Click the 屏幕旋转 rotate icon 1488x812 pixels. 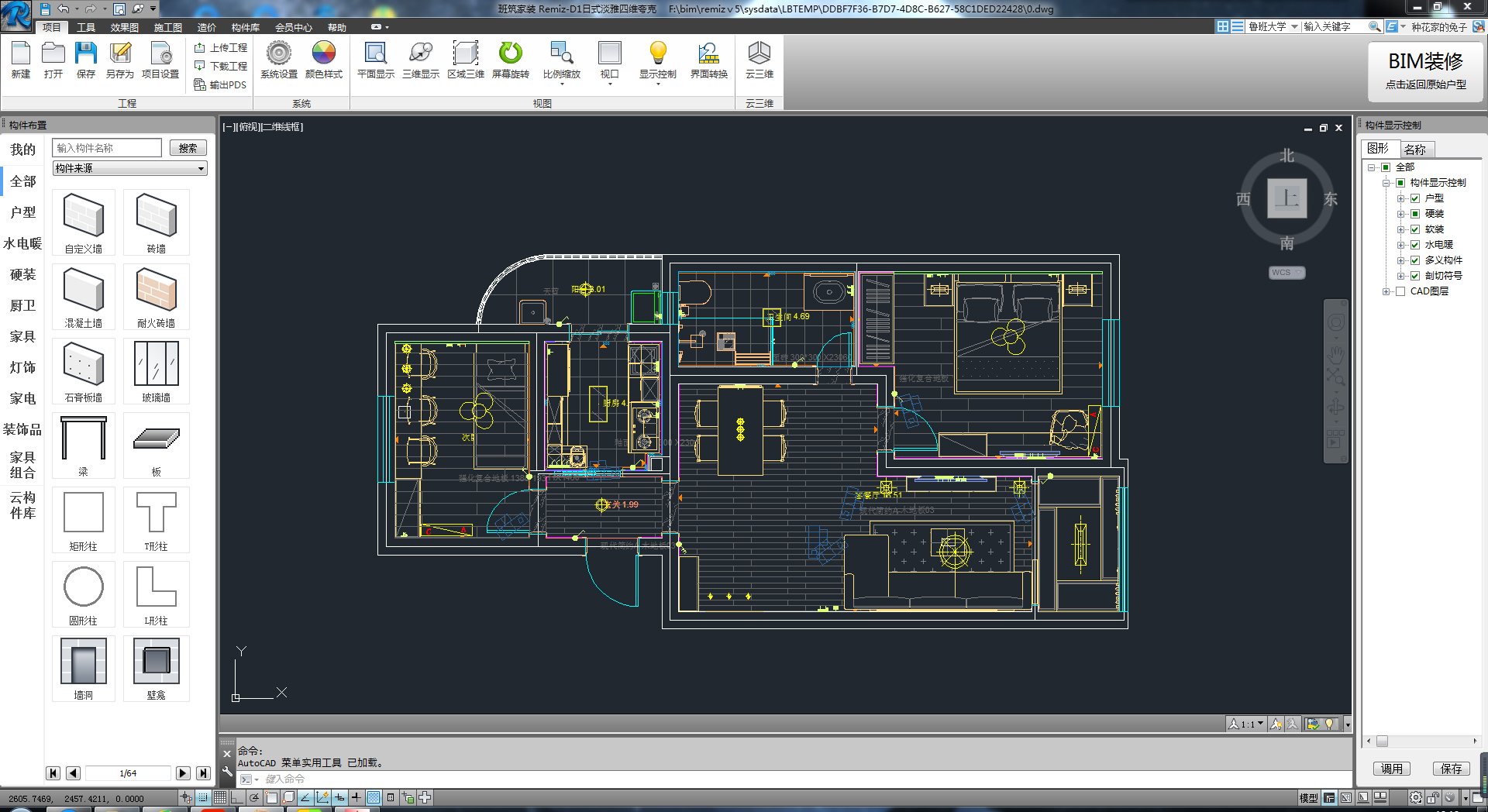click(x=511, y=60)
